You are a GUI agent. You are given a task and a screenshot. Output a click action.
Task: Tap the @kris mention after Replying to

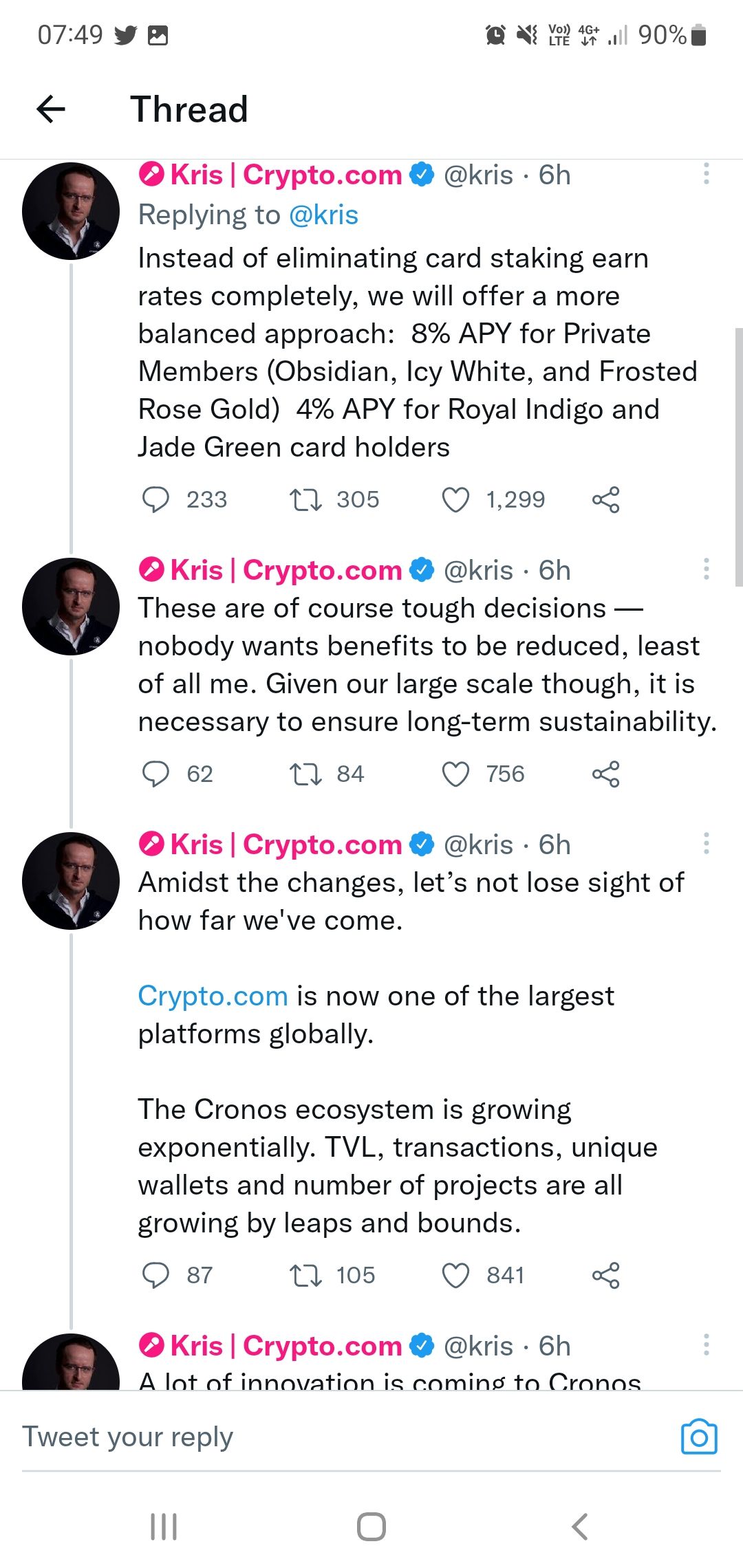323,215
